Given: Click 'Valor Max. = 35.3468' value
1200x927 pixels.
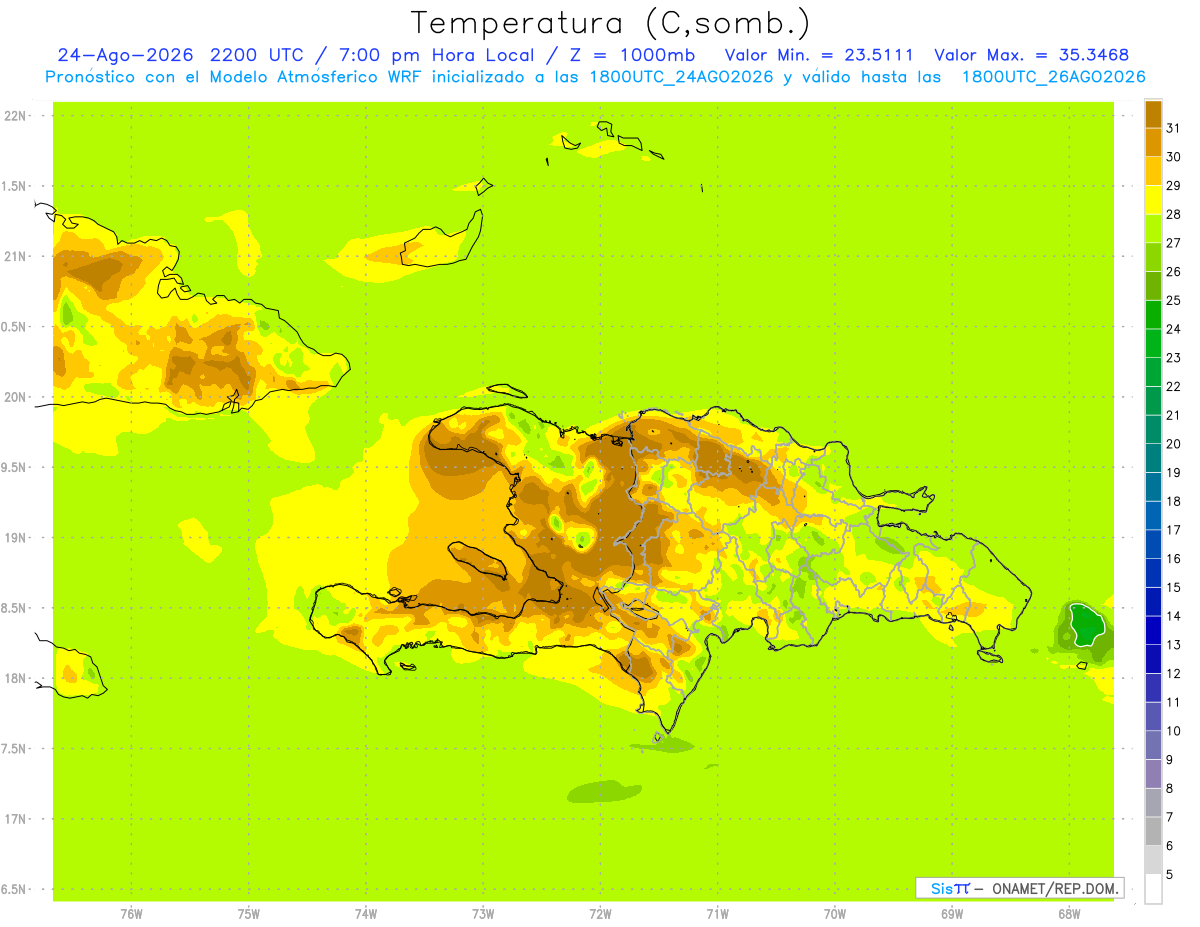Looking at the screenshot, I should tap(1031, 55).
